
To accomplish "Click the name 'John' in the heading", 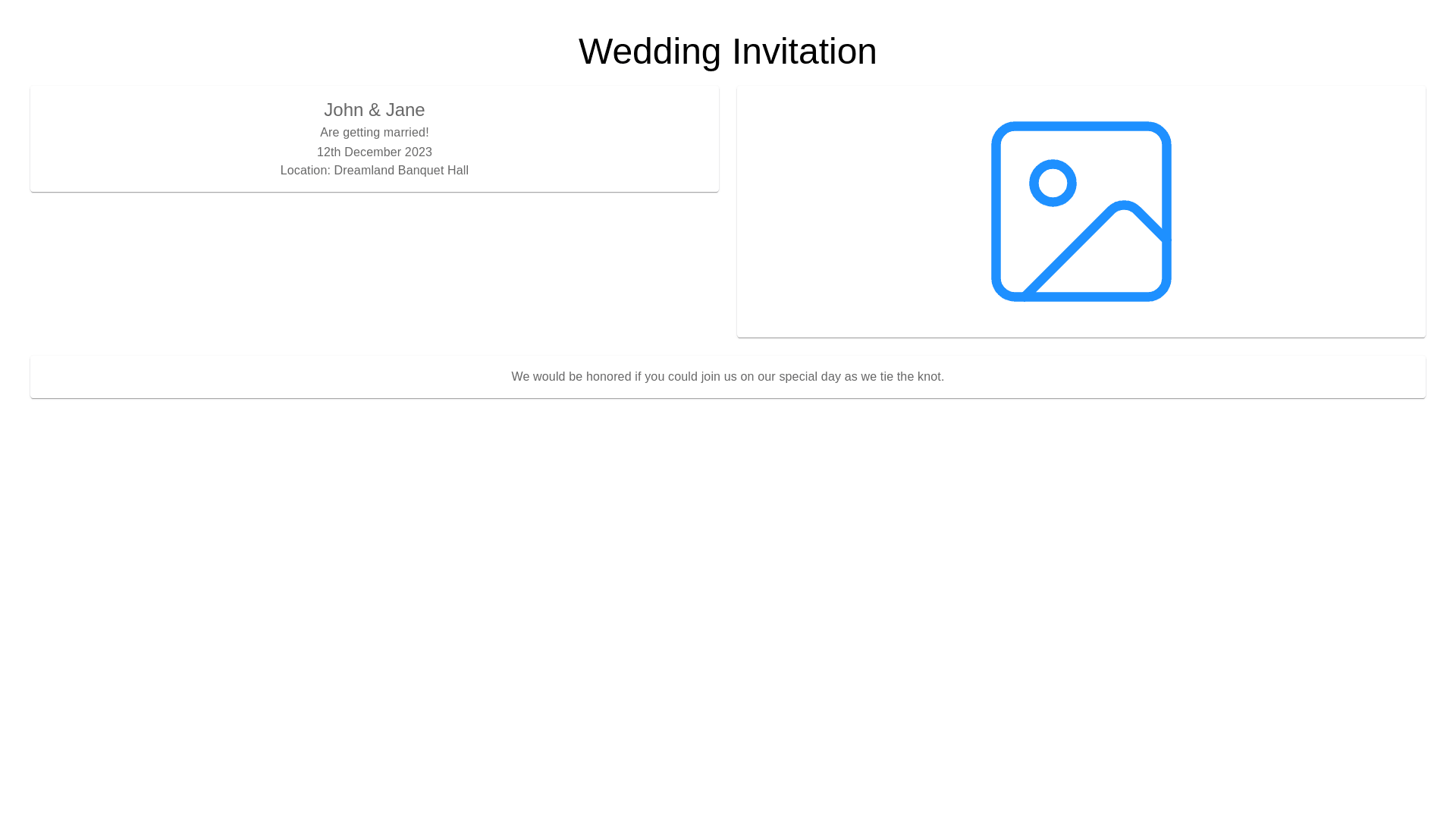I will 344,110.
